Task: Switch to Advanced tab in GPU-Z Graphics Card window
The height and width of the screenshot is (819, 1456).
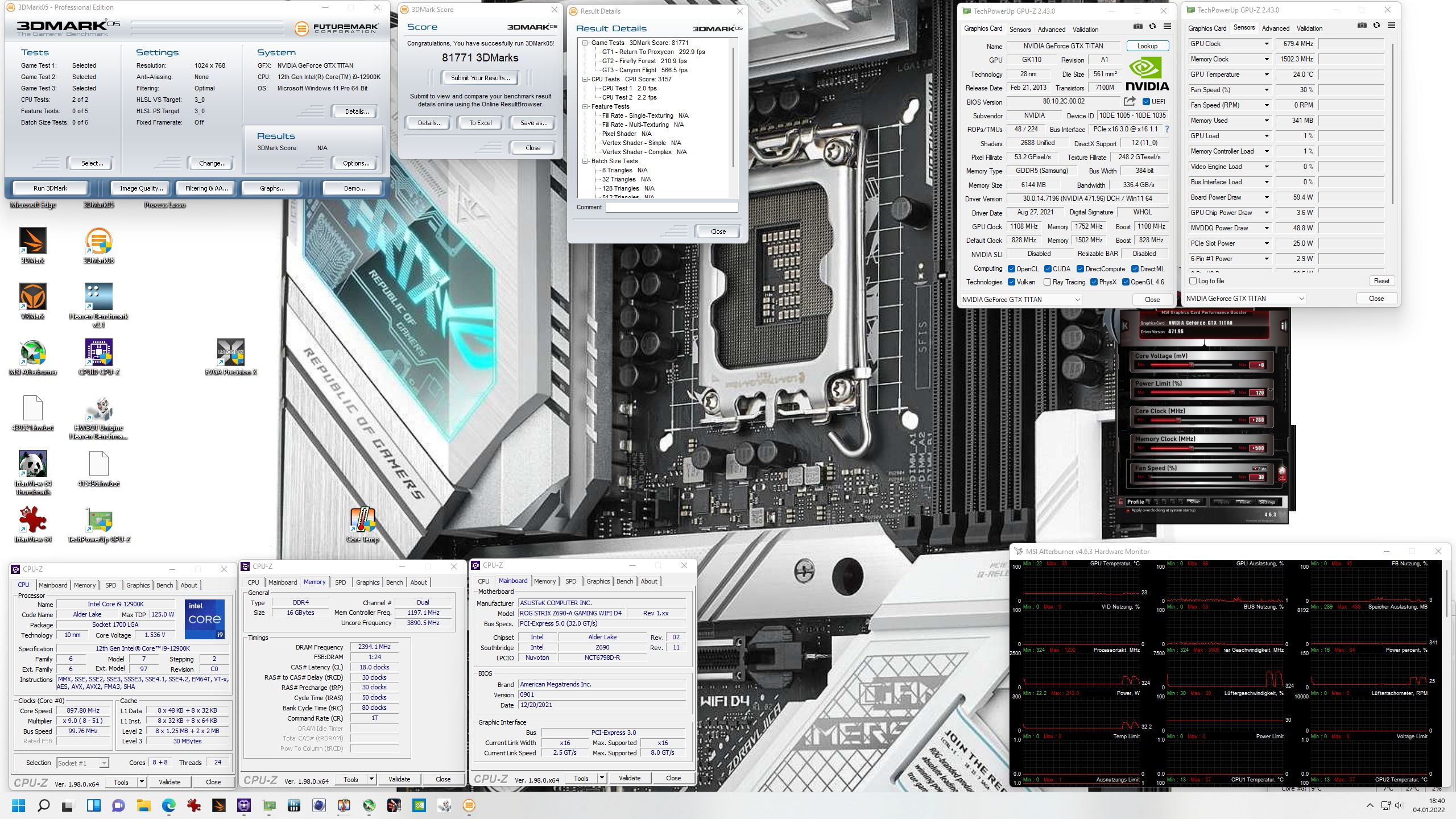Action: 1051,30
